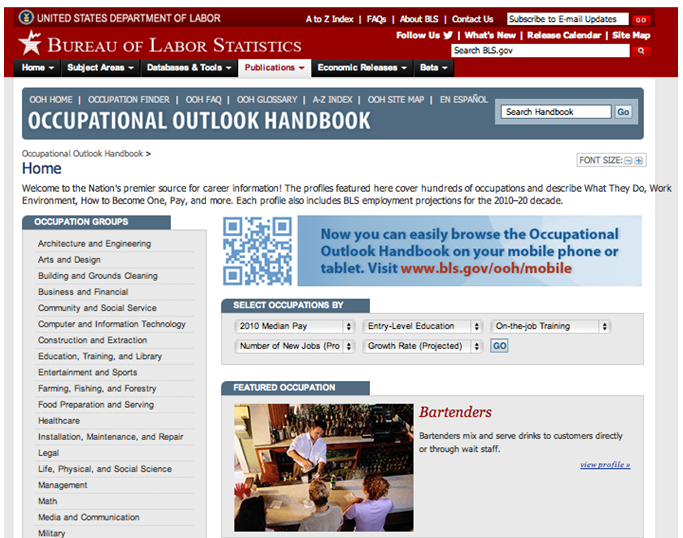Screen dimensions: 683x538
Task: Open the 2010 Median Pay dropdown
Action: click(x=294, y=326)
